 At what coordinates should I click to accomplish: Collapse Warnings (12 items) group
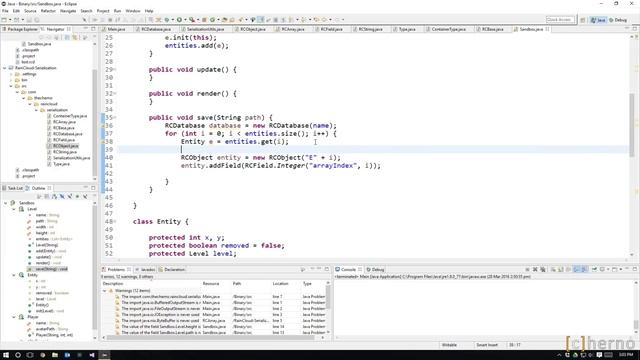coord(104,291)
